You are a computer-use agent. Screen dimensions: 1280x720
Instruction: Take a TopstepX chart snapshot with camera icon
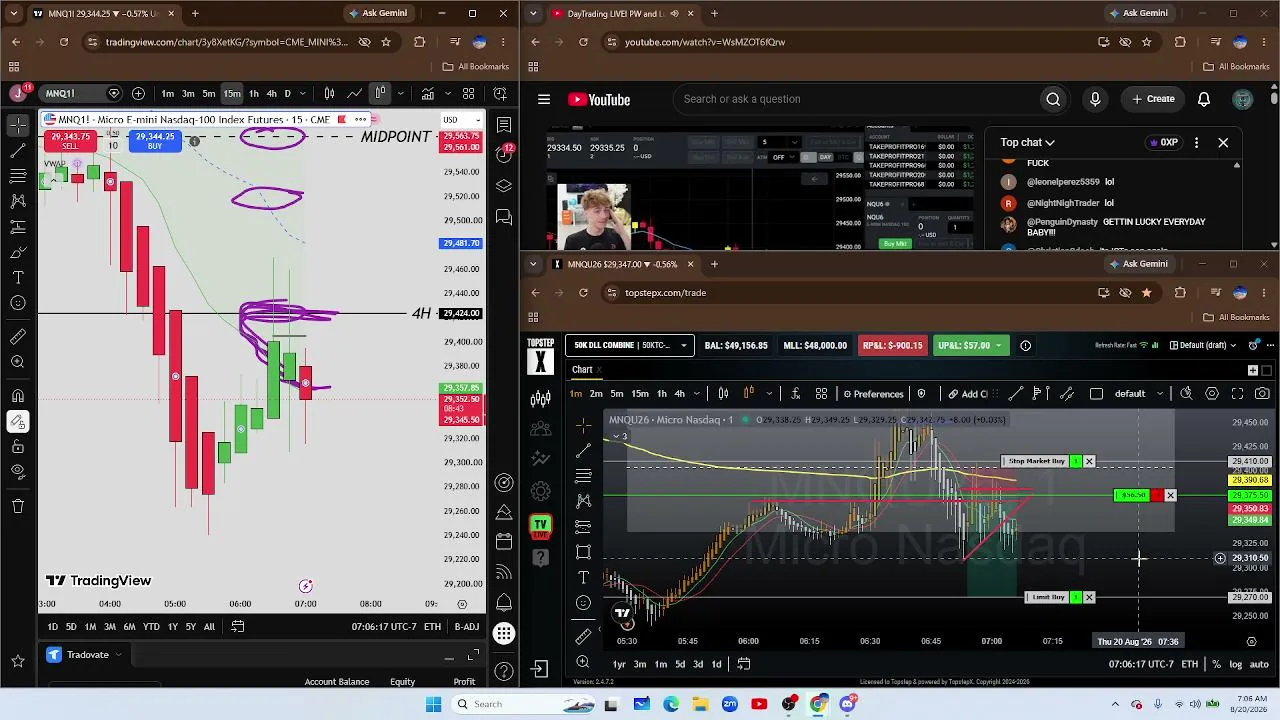1262,394
